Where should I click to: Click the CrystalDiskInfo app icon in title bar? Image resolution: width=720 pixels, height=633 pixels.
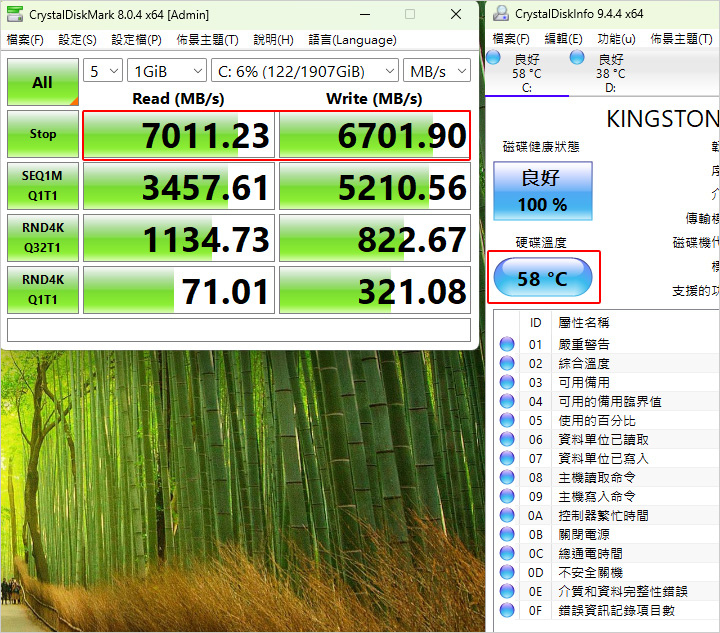(x=501, y=14)
